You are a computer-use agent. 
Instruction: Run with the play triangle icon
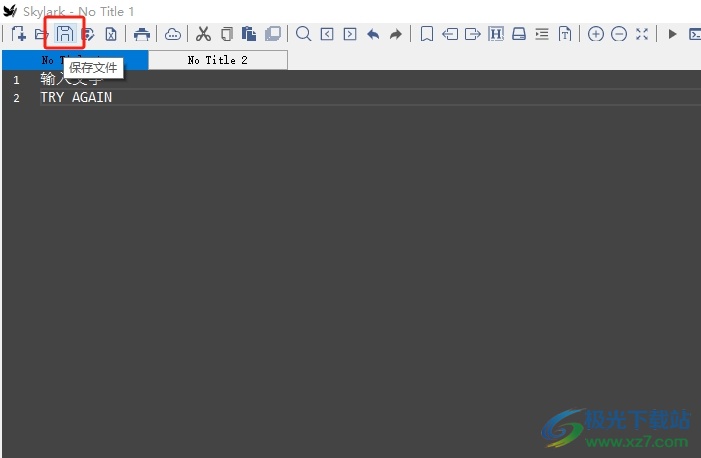(x=672, y=34)
